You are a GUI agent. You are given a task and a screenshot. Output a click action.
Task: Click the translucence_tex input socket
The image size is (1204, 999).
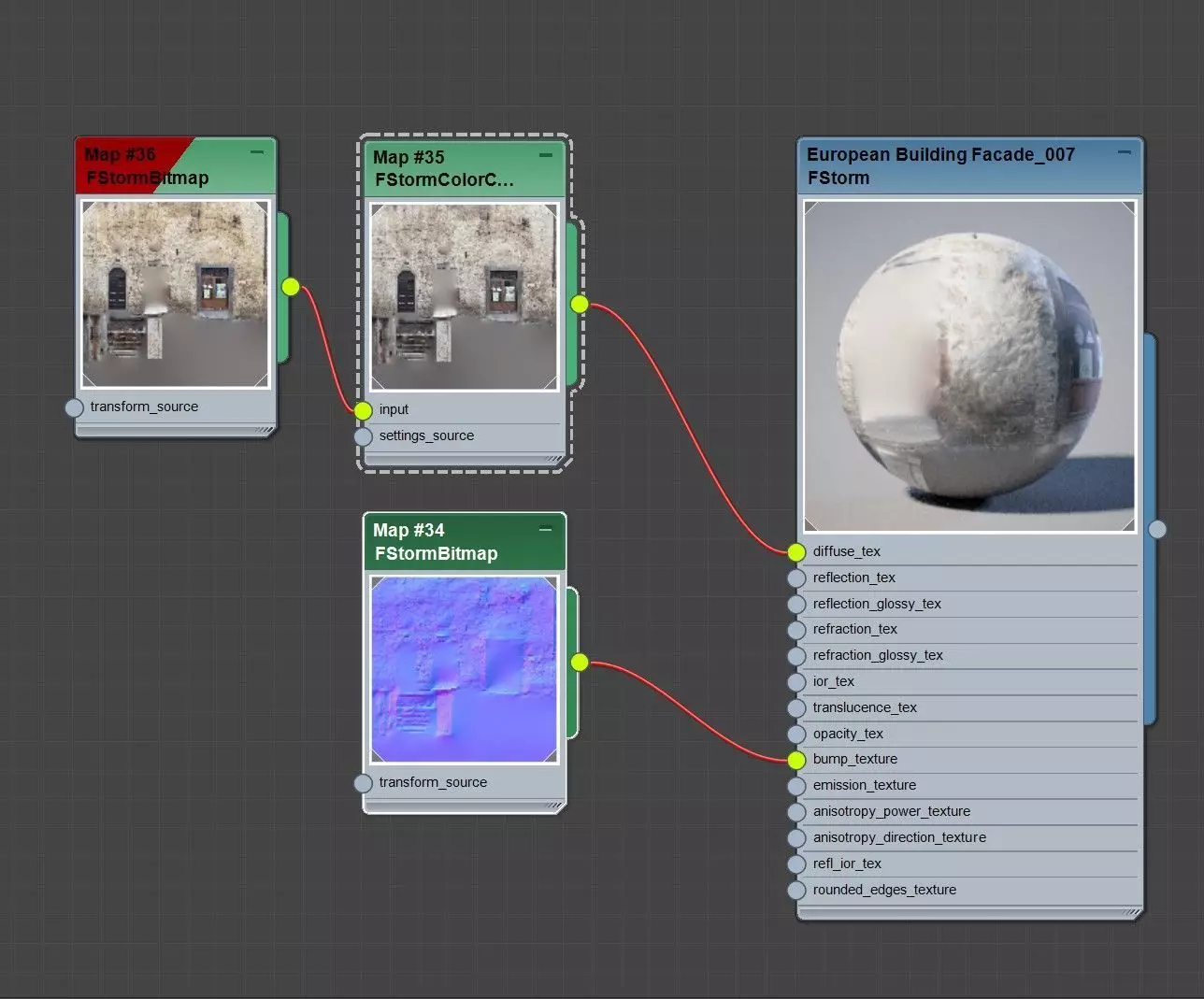796,708
